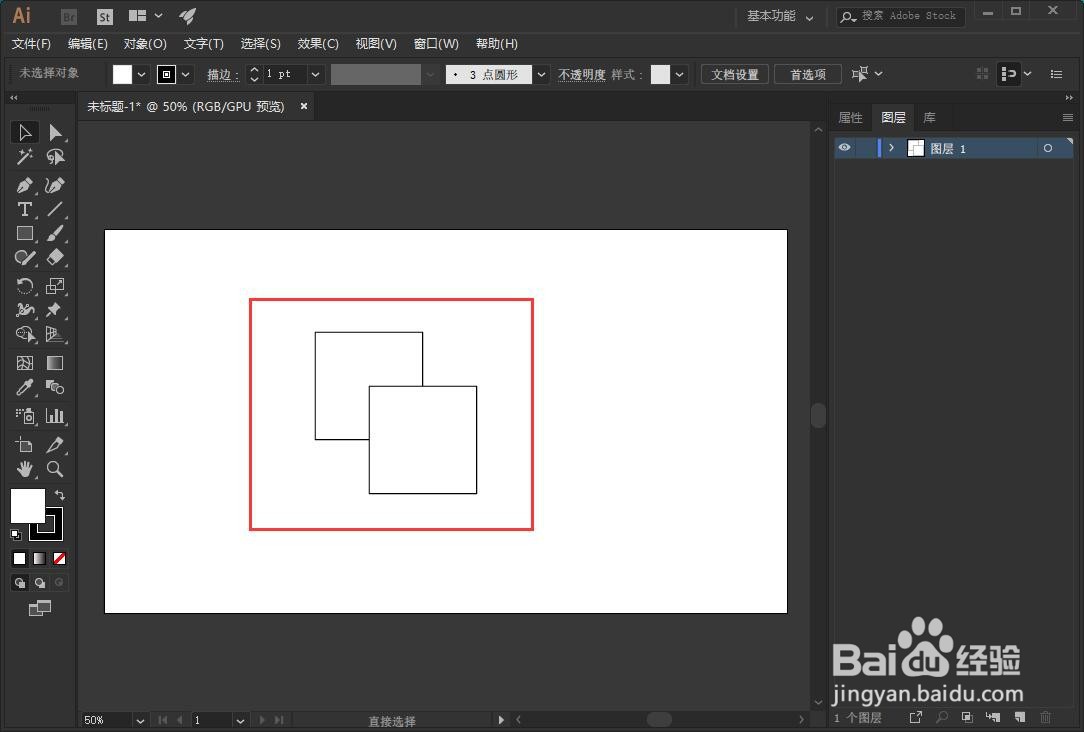The height and width of the screenshot is (732, 1084).
Task: Select the Zoom tool
Action: (x=55, y=469)
